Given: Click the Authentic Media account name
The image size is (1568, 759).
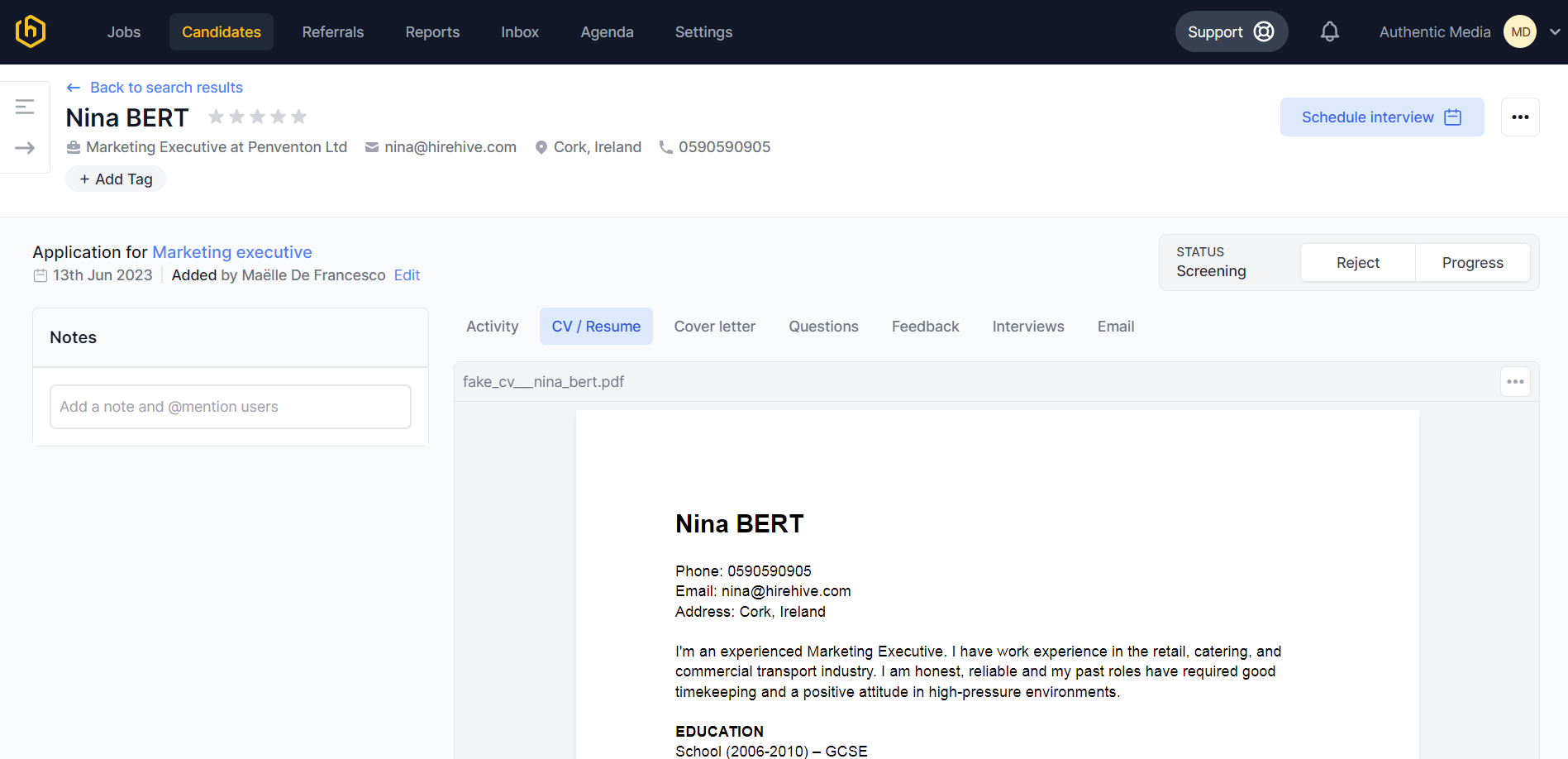Looking at the screenshot, I should coord(1435,31).
